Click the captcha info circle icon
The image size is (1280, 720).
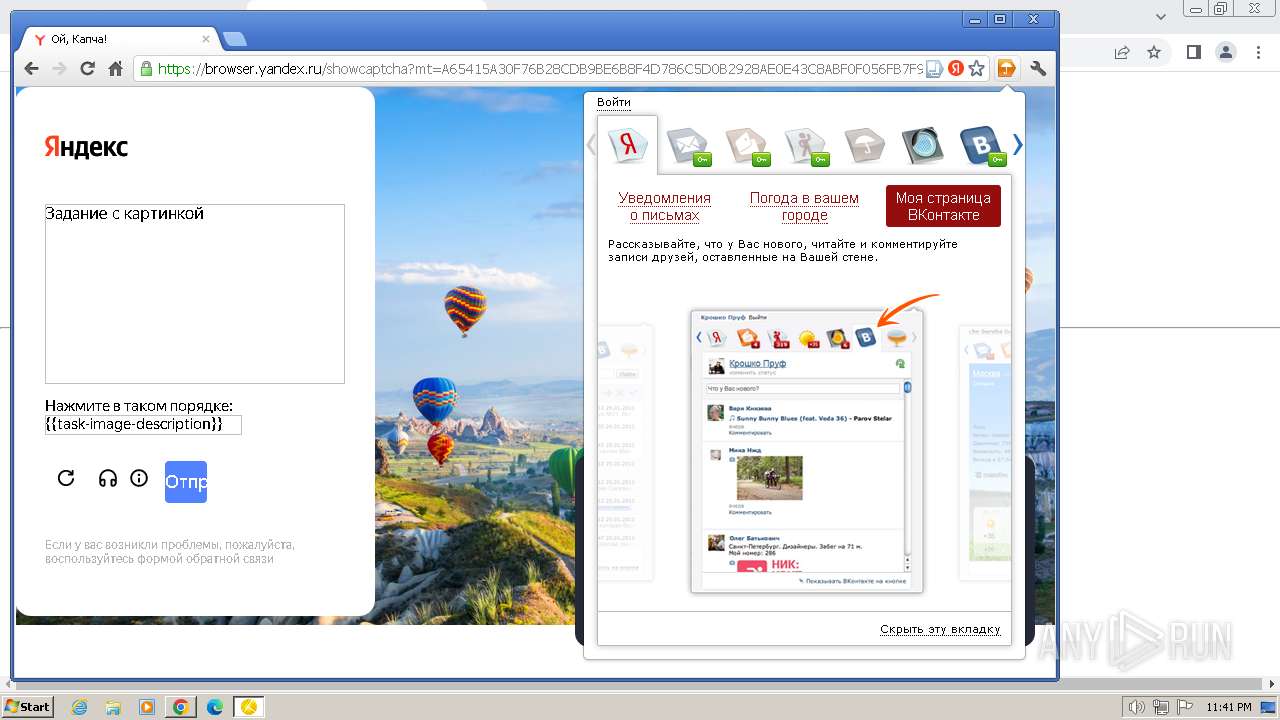[x=139, y=478]
